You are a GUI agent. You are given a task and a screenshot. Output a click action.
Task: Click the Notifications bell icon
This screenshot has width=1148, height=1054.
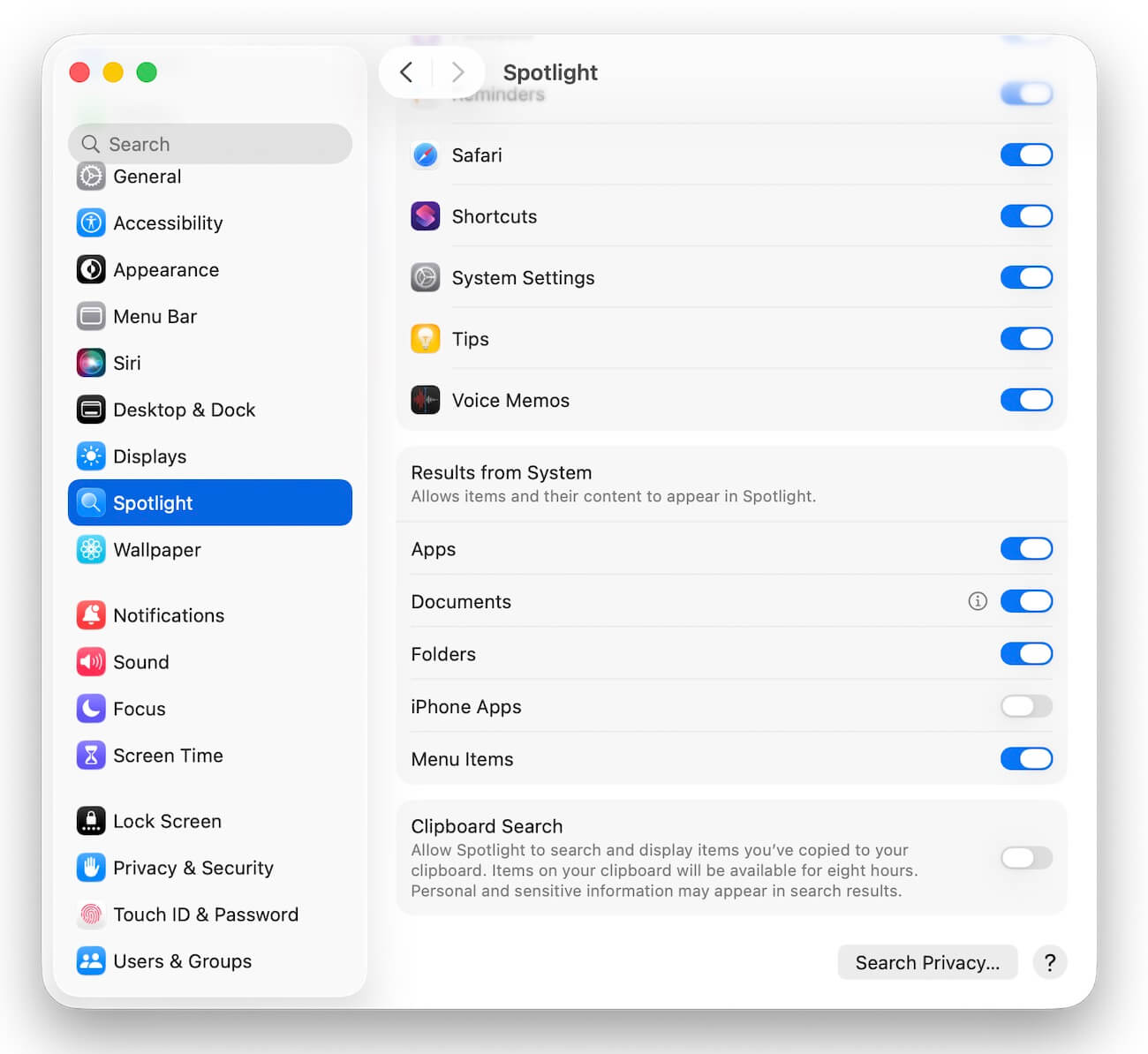click(x=91, y=615)
